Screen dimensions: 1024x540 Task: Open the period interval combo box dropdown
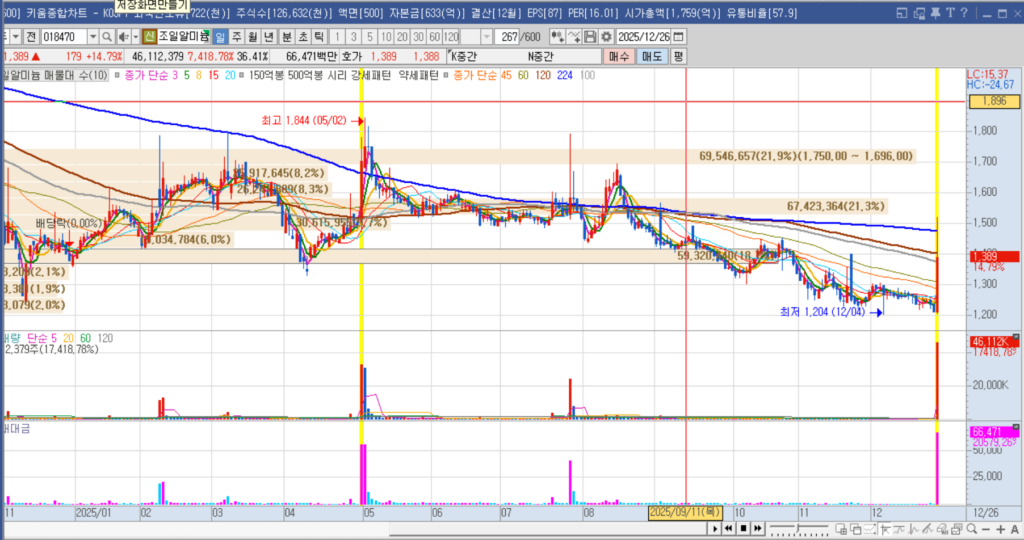(486, 37)
